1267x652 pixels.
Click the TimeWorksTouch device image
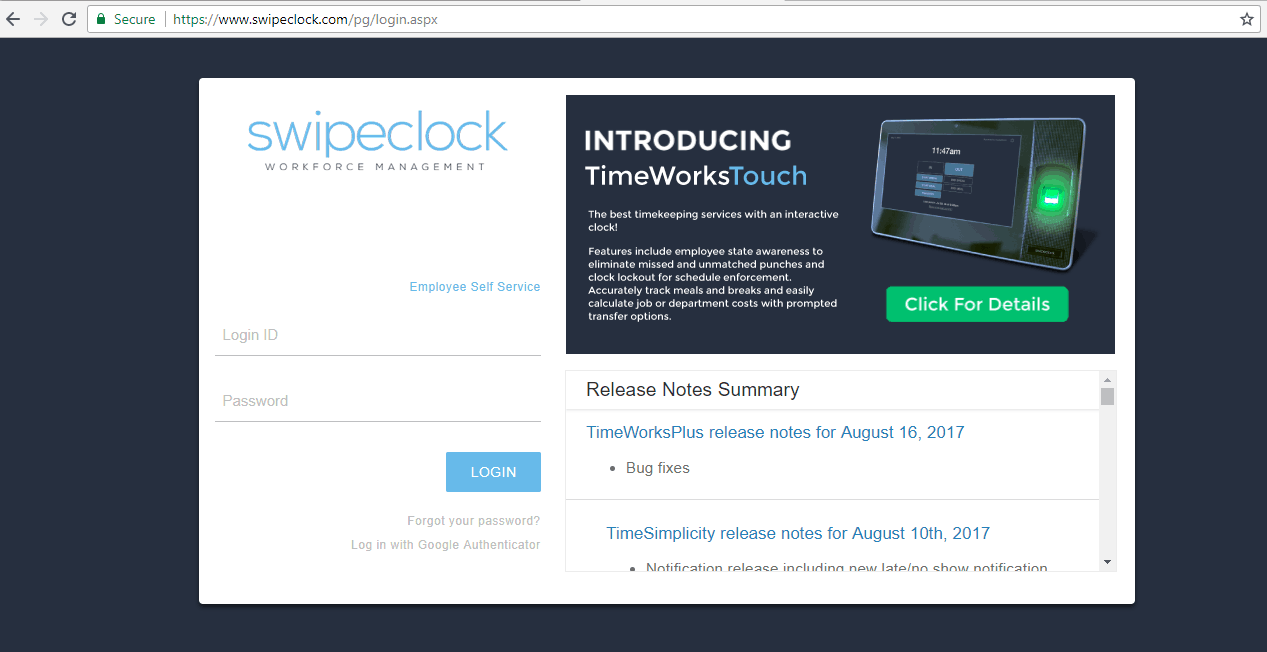(x=978, y=194)
